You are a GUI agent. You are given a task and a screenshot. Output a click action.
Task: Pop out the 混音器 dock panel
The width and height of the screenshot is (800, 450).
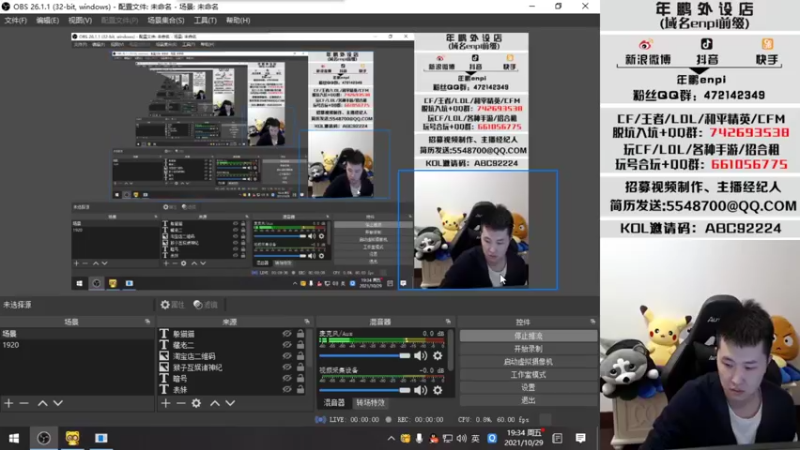click(448, 321)
